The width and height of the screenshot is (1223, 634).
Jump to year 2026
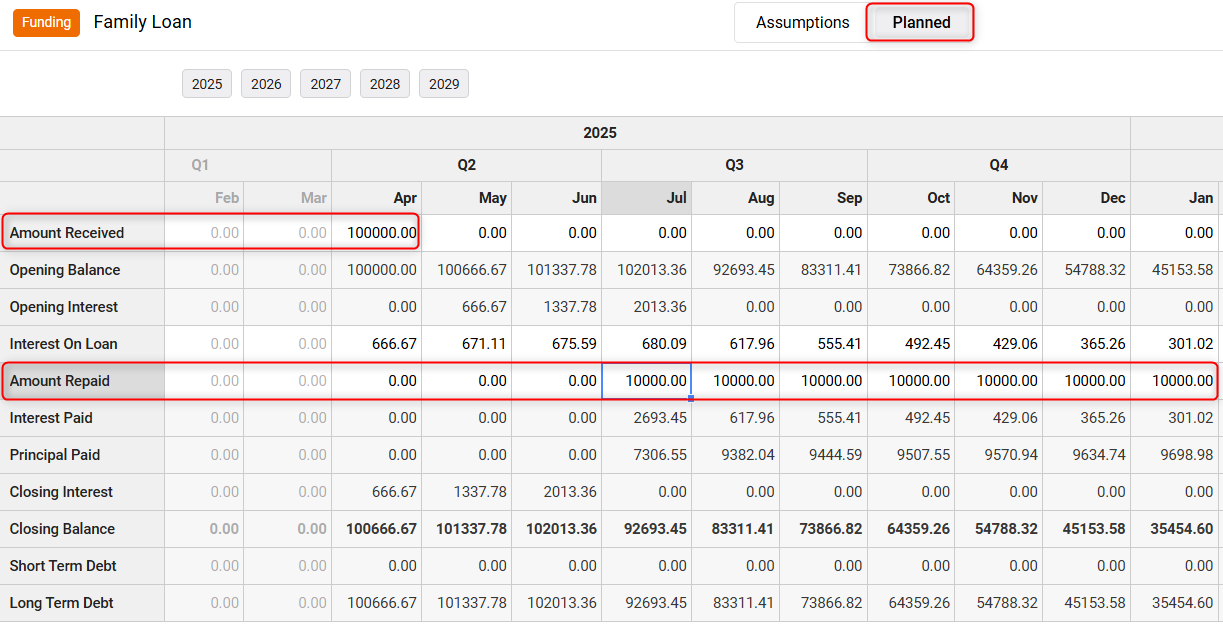pos(266,84)
